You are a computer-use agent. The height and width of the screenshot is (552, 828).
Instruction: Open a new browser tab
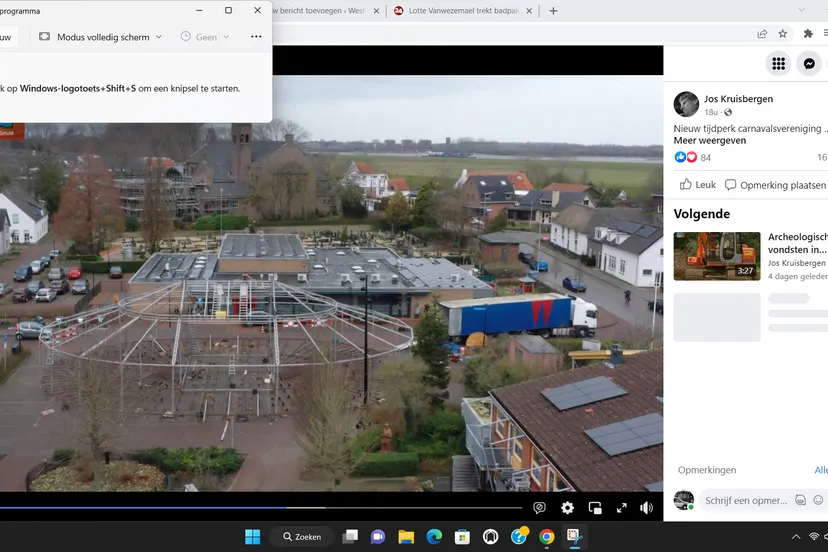coord(553,11)
